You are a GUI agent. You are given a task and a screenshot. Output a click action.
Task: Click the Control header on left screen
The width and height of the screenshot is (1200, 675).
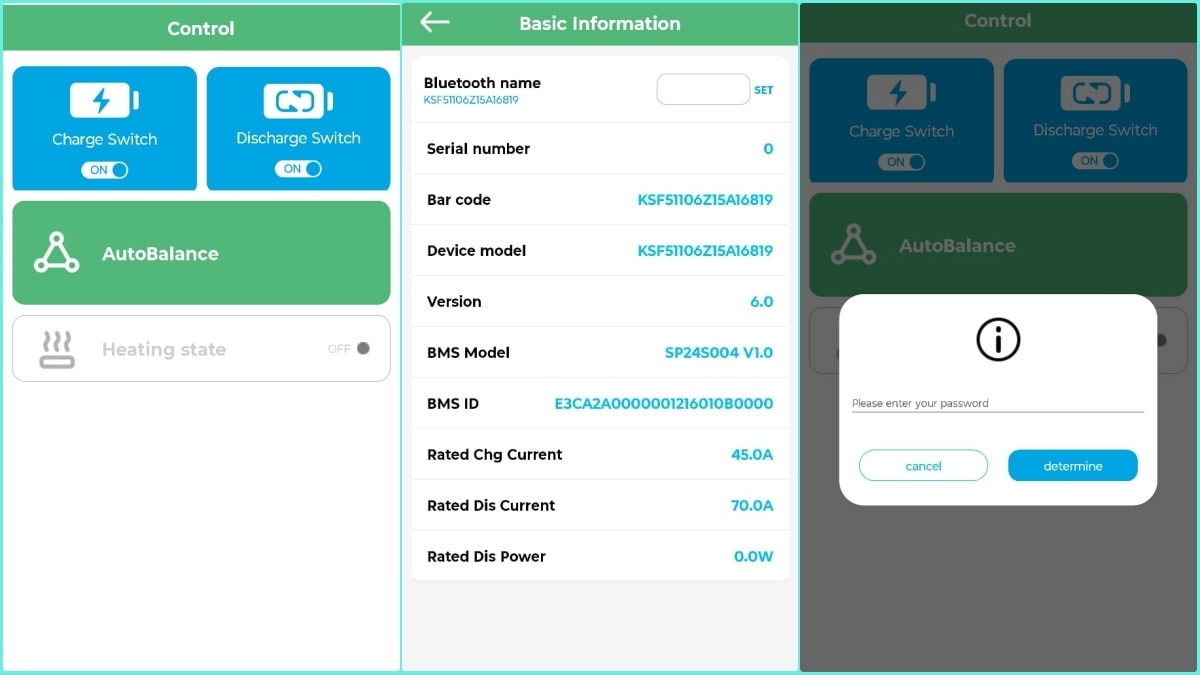201,28
